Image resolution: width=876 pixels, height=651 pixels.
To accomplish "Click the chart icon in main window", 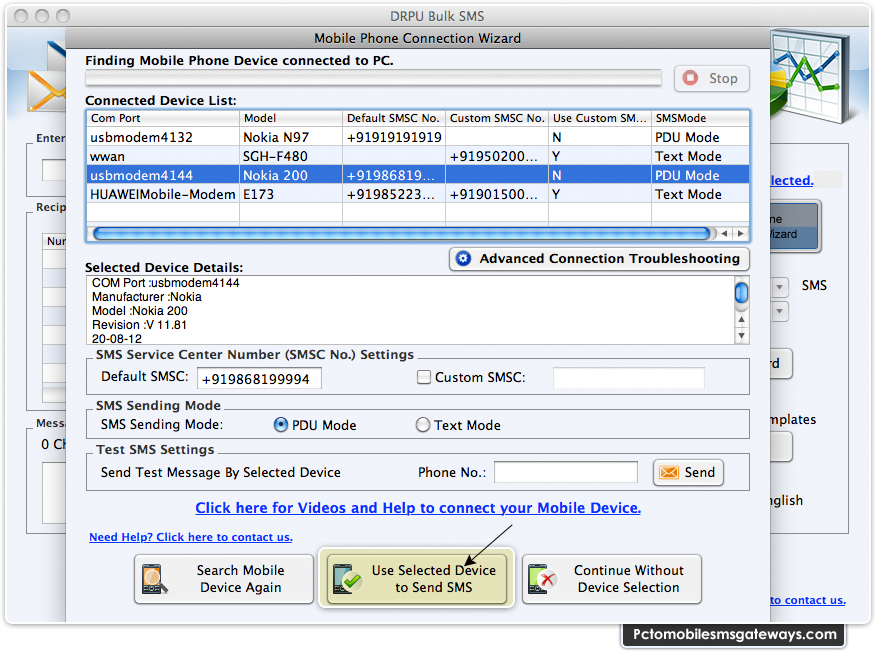I will [x=810, y=75].
